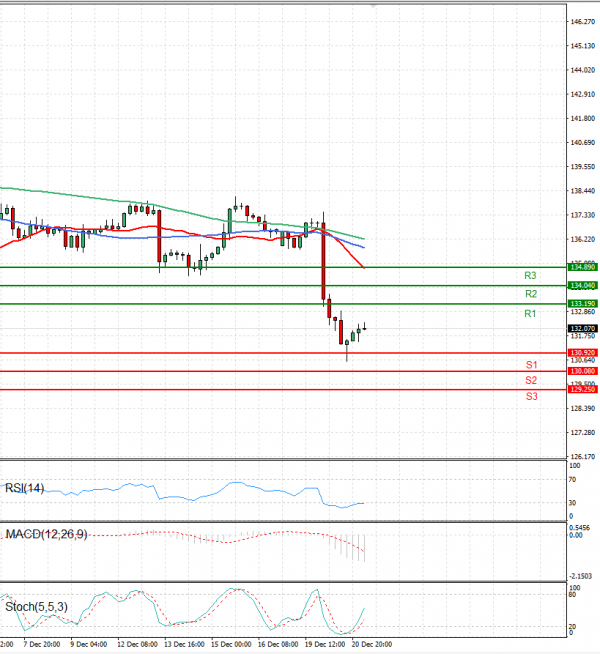600x654 pixels.
Task: Click the 0.5456 MACD scale value
Action: [x=580, y=528]
